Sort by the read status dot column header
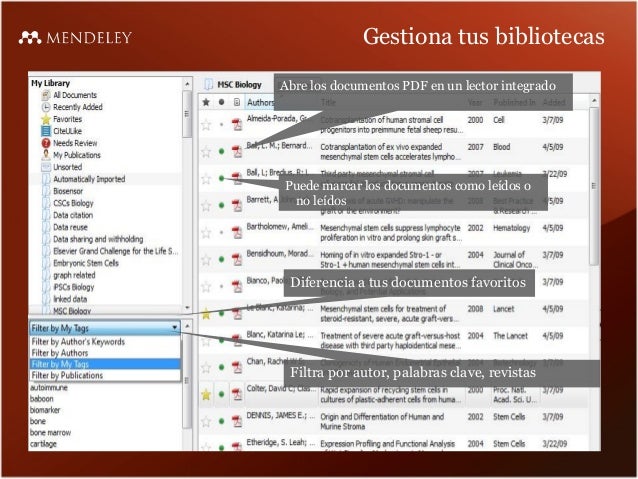Image resolution: width=638 pixels, height=479 pixels. pyautogui.click(x=221, y=102)
